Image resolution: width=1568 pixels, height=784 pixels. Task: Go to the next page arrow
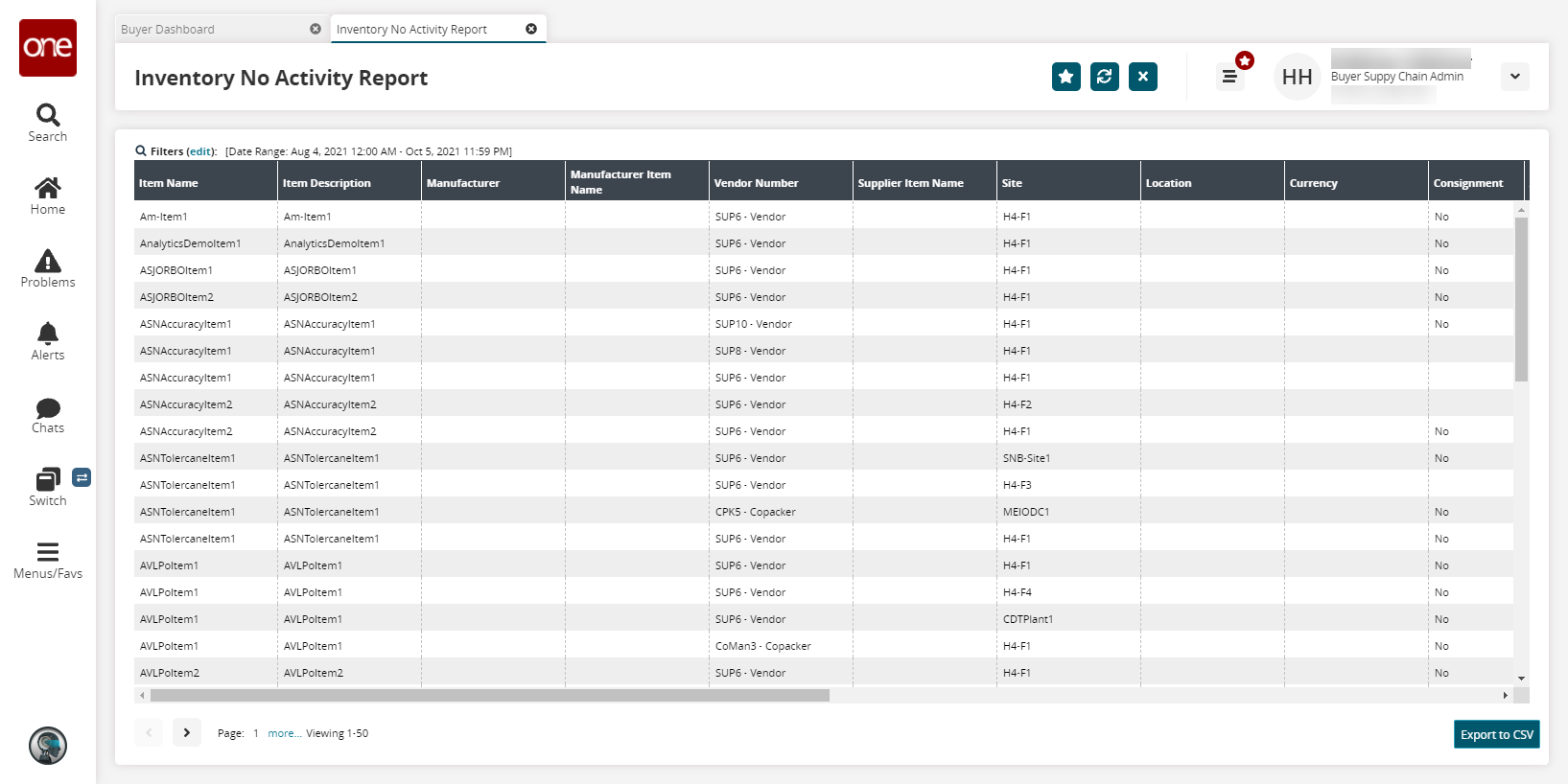coord(187,732)
